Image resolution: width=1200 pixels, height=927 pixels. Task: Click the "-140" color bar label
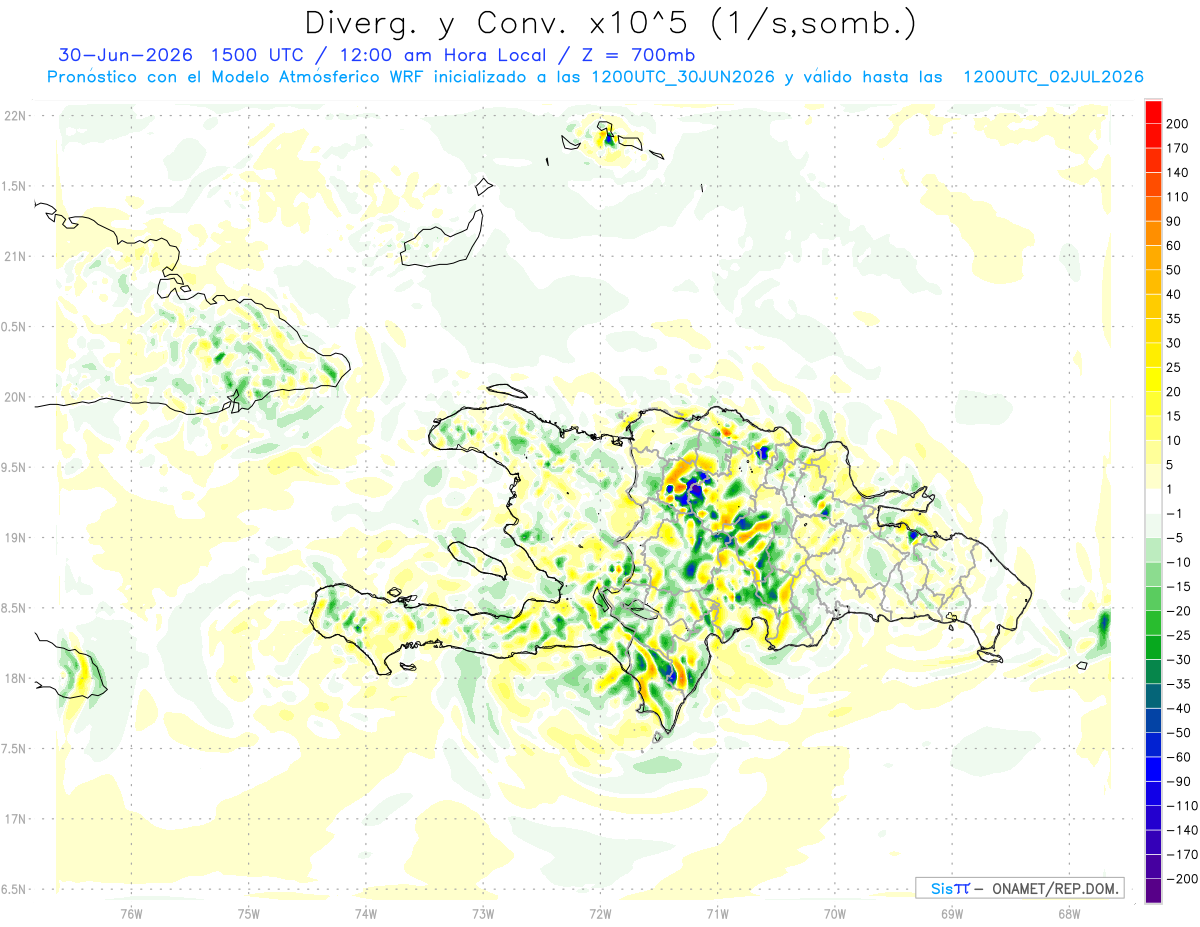click(1184, 830)
